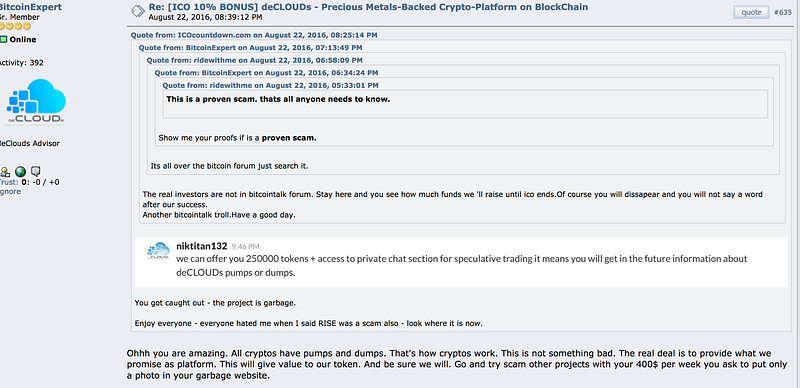800x388 pixels.
Task: Ignore this user via Ignore link
Action: 10,191
